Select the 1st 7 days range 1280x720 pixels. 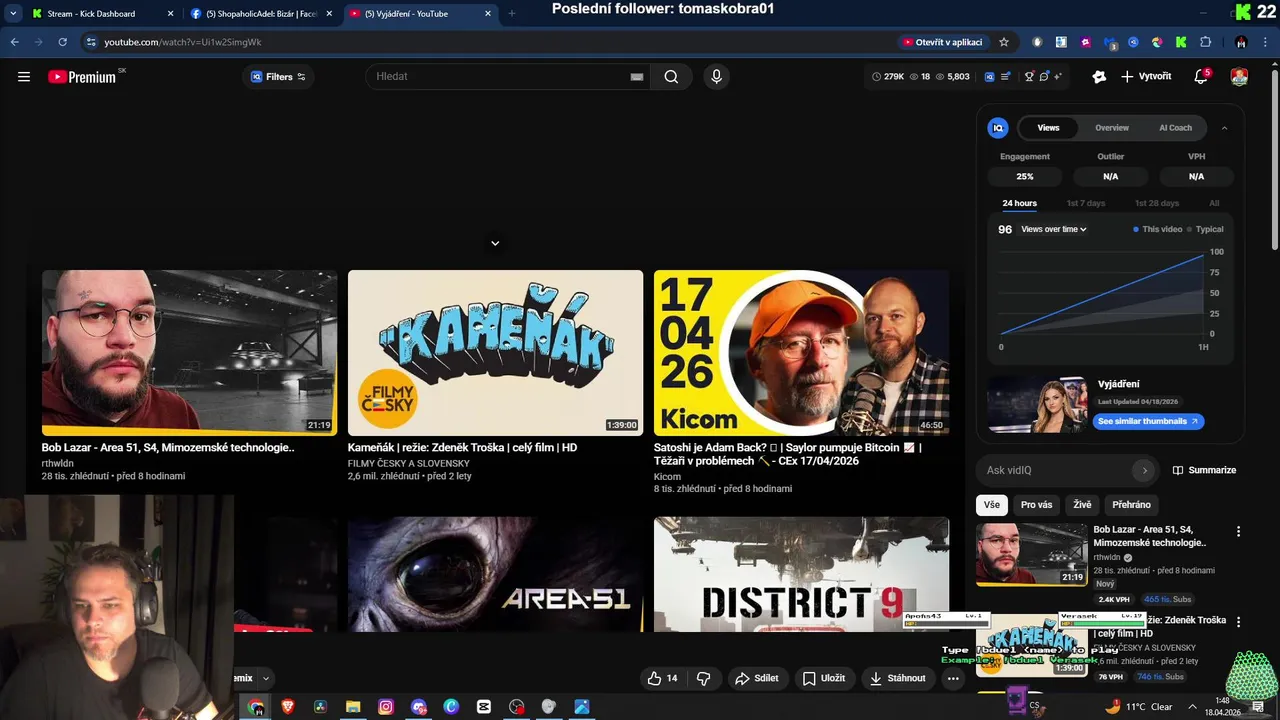point(1085,203)
